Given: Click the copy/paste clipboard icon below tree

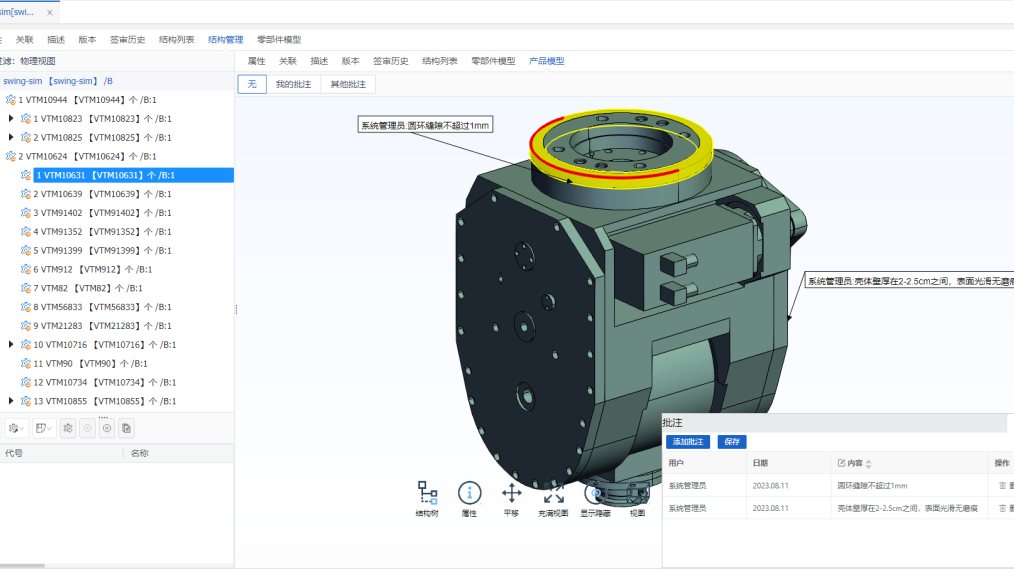Looking at the screenshot, I should coord(126,428).
